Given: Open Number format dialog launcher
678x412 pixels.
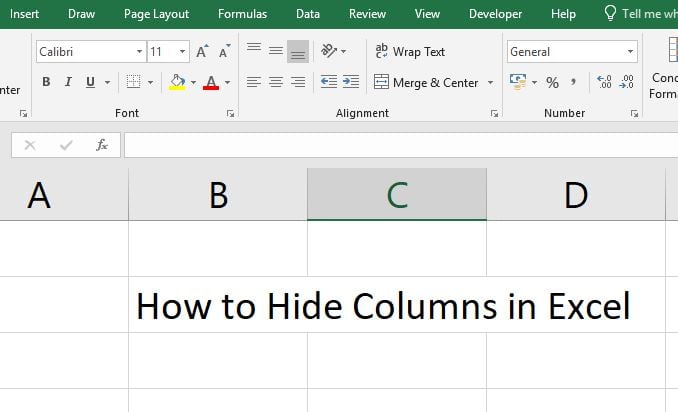Looking at the screenshot, I should [x=634, y=114].
